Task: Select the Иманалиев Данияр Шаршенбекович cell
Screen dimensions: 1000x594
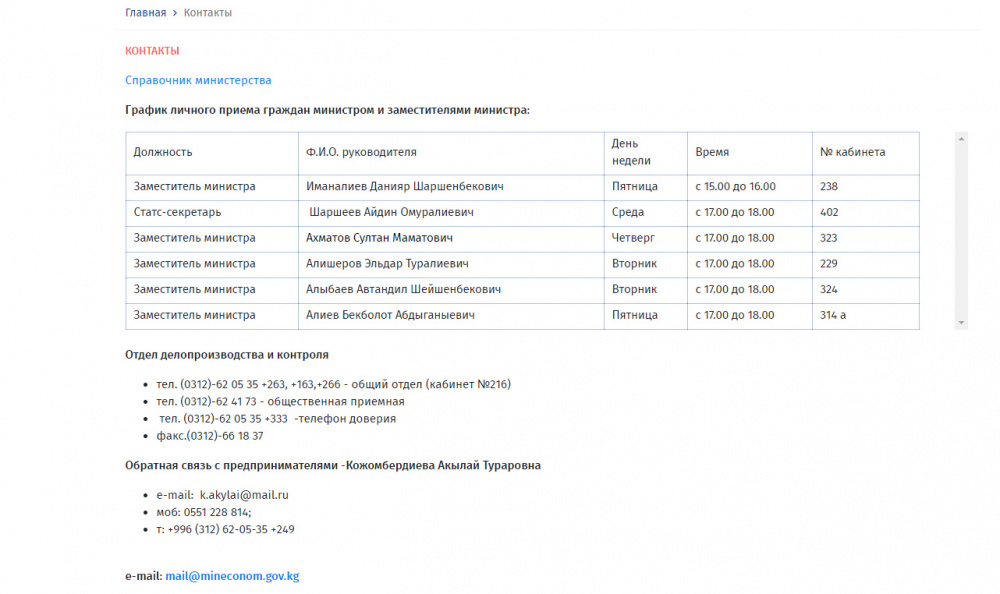Action: [x=404, y=187]
